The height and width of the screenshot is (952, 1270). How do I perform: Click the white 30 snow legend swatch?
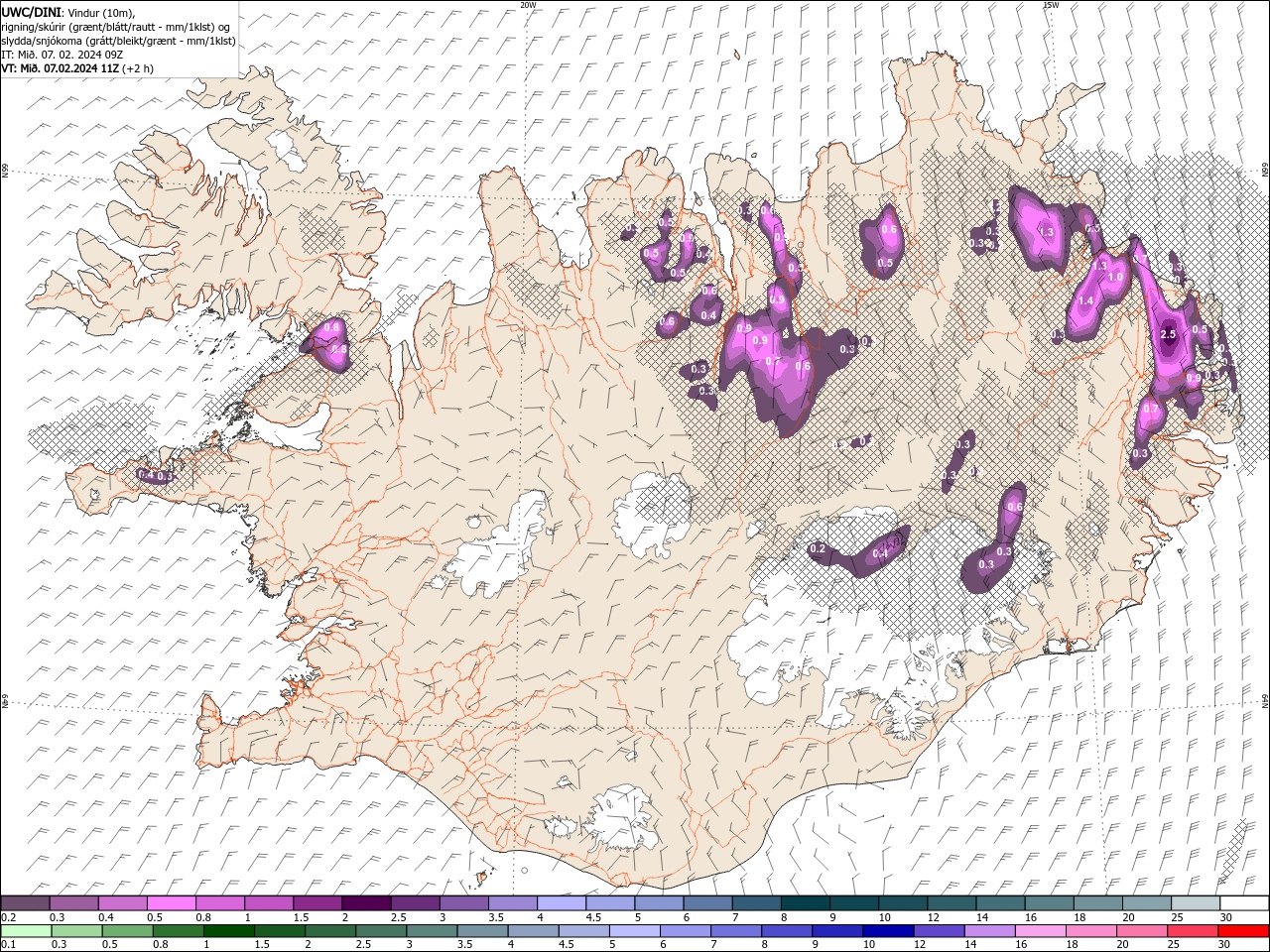click(1244, 903)
